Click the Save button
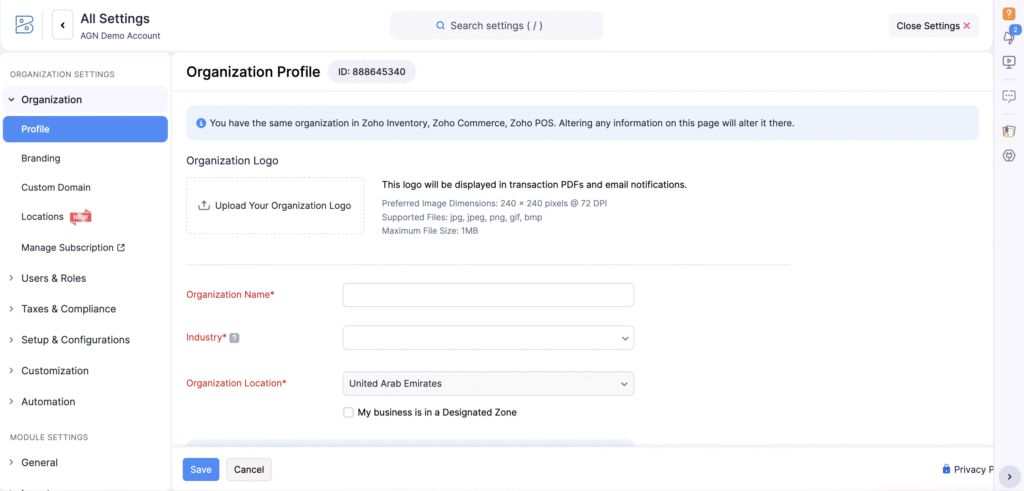The image size is (1024, 491). 200,470
